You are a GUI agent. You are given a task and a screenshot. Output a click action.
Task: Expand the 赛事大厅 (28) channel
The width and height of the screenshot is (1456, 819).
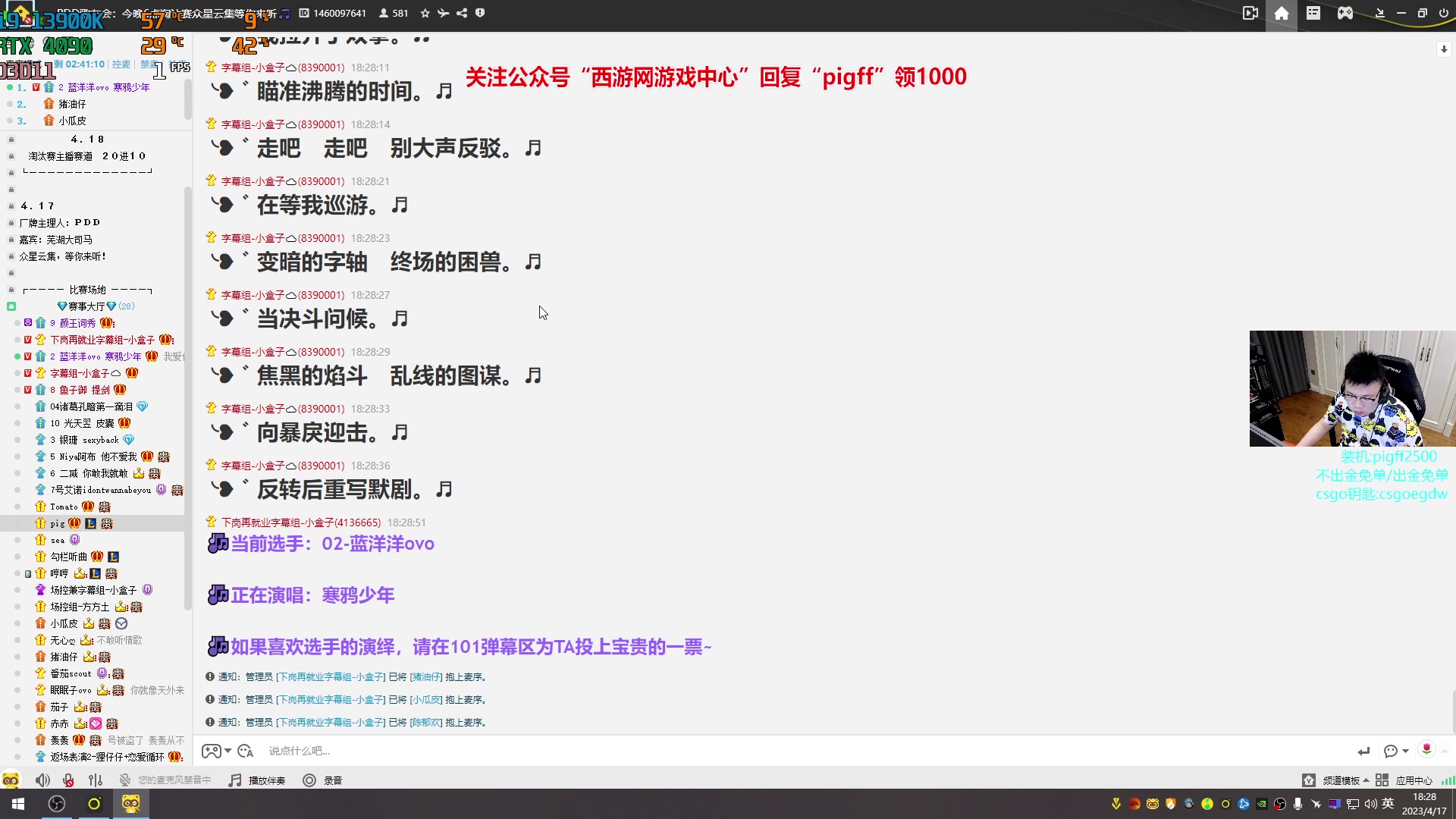[x=95, y=306]
